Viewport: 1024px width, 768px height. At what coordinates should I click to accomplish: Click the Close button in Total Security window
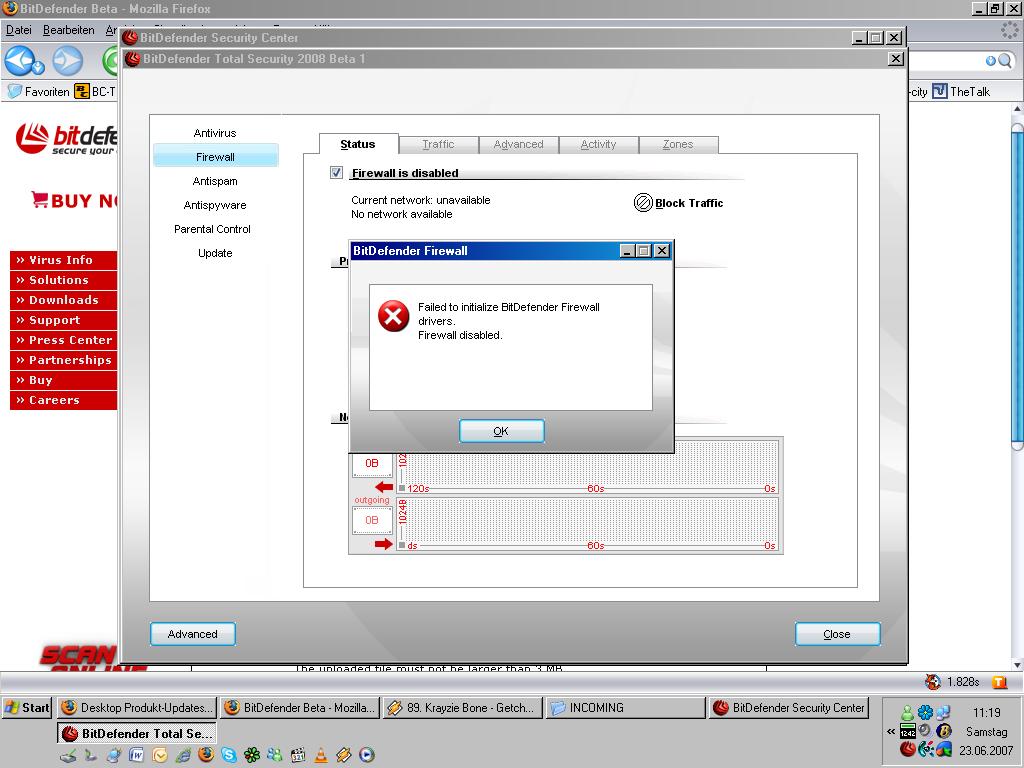coord(837,634)
